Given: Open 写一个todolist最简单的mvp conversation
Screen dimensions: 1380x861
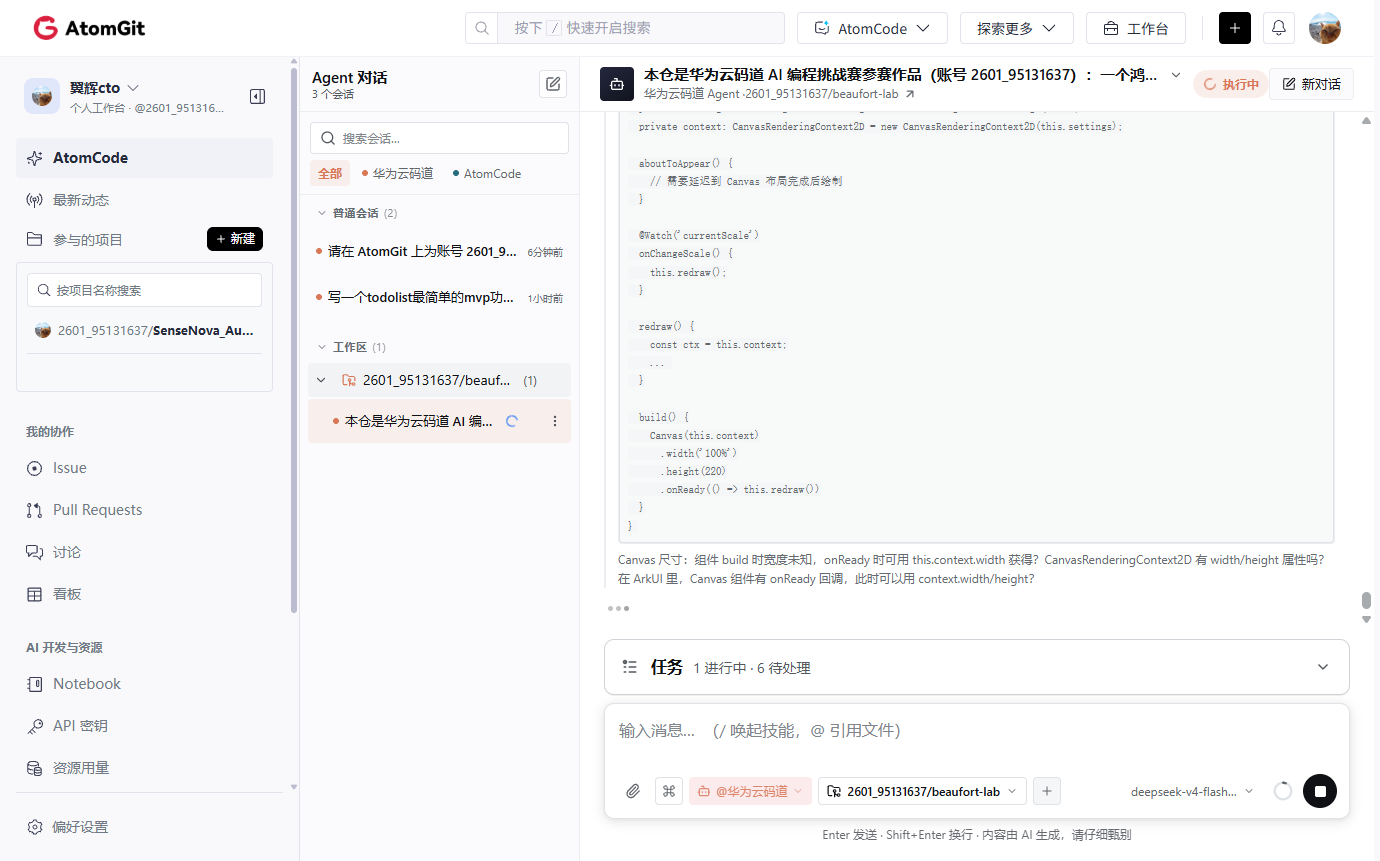Looking at the screenshot, I should [439, 297].
